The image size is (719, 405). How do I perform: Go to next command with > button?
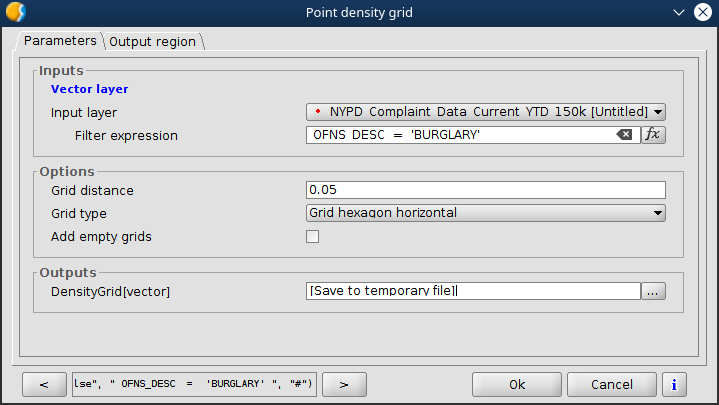tap(342, 384)
